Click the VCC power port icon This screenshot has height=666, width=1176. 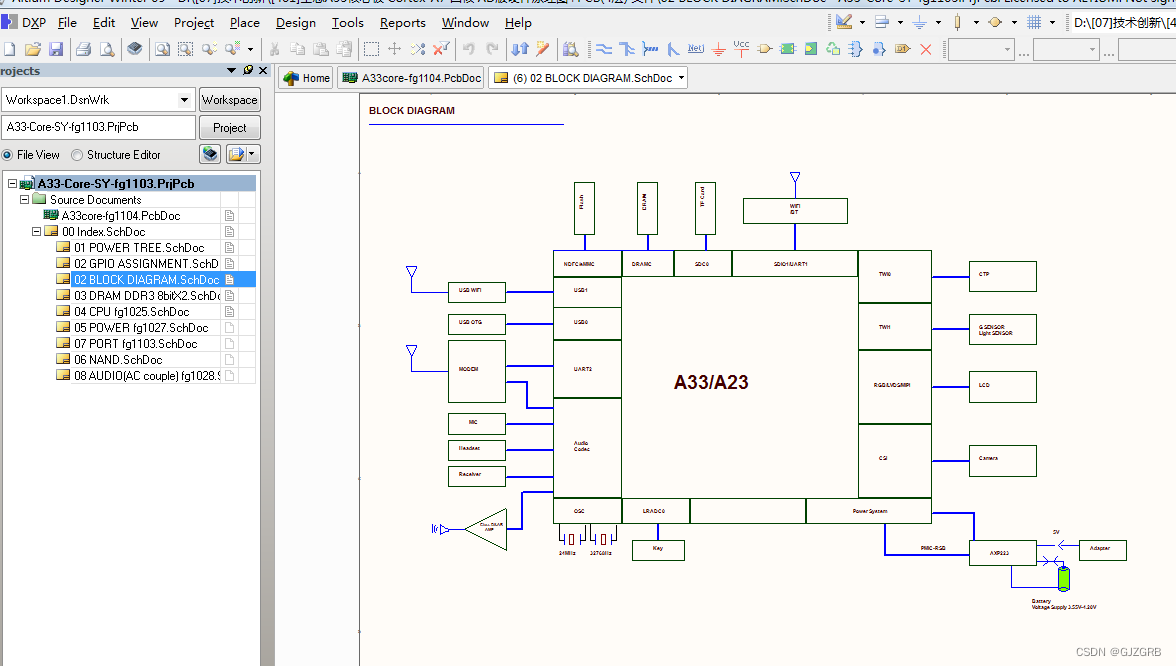(741, 47)
